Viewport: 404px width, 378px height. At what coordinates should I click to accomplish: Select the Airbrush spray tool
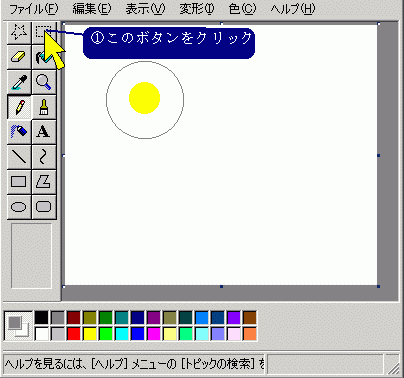(19, 132)
